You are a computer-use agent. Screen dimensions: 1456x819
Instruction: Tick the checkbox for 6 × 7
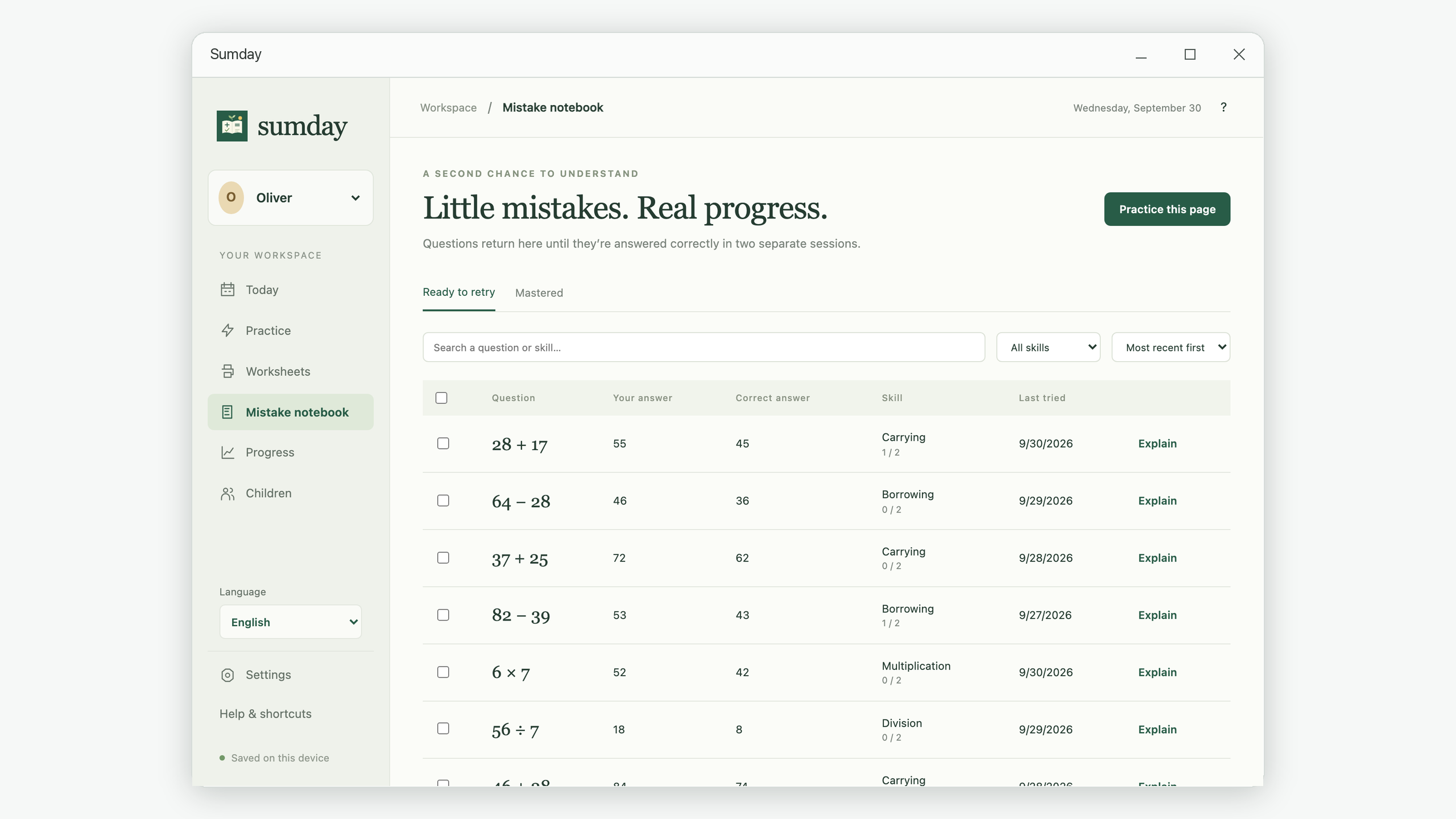click(x=443, y=672)
